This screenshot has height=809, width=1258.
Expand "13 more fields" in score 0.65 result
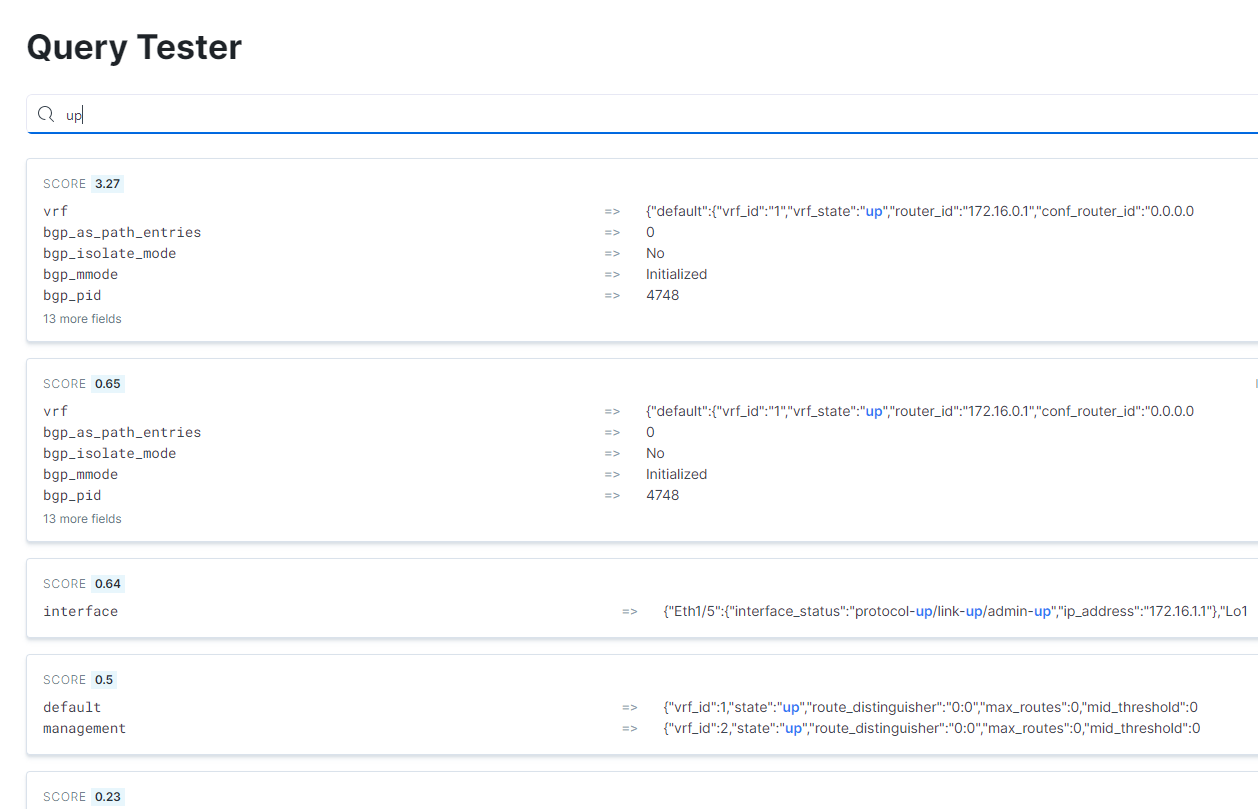click(82, 519)
